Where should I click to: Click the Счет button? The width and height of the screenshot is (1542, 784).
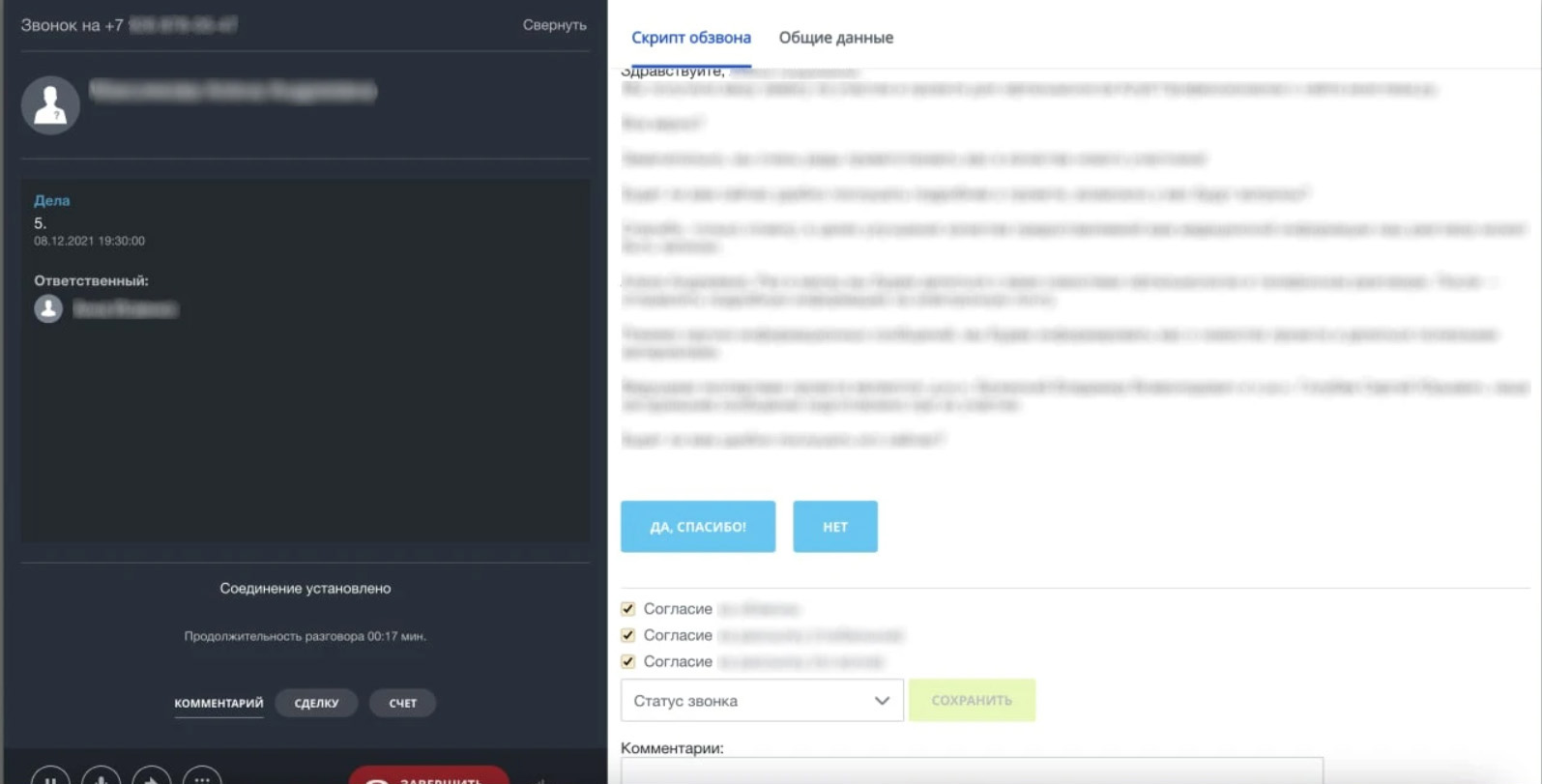[x=403, y=703]
